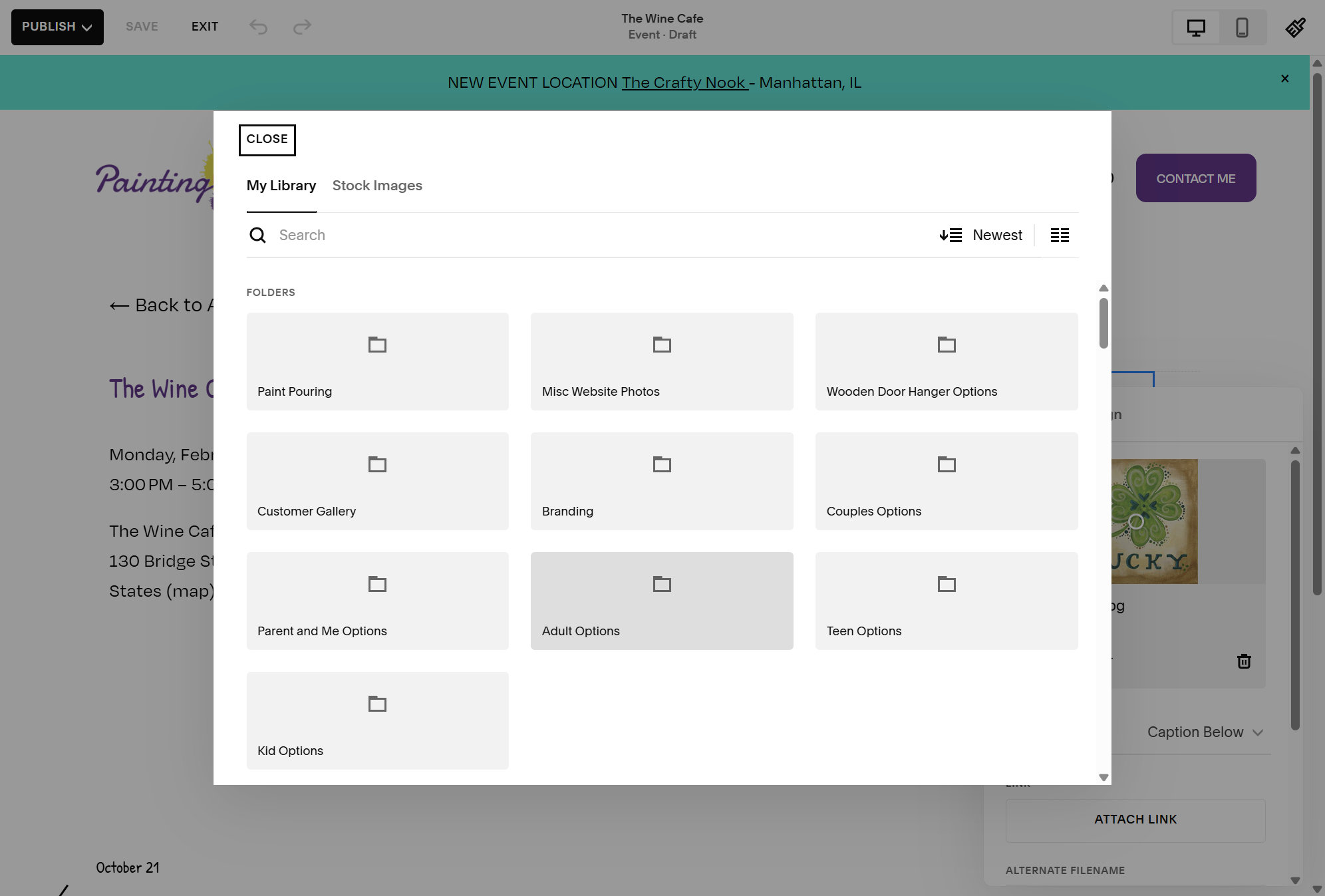
Task: Click the Contact Me button
Action: point(1196,178)
